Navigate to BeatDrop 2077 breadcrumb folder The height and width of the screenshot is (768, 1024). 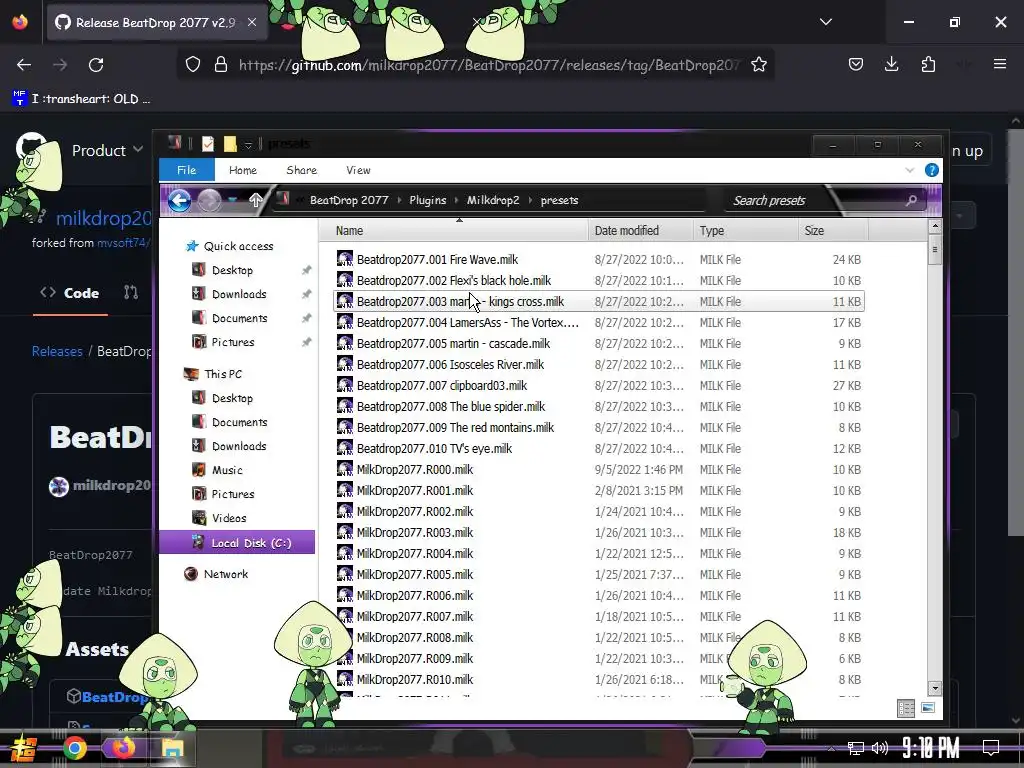pyautogui.click(x=349, y=200)
